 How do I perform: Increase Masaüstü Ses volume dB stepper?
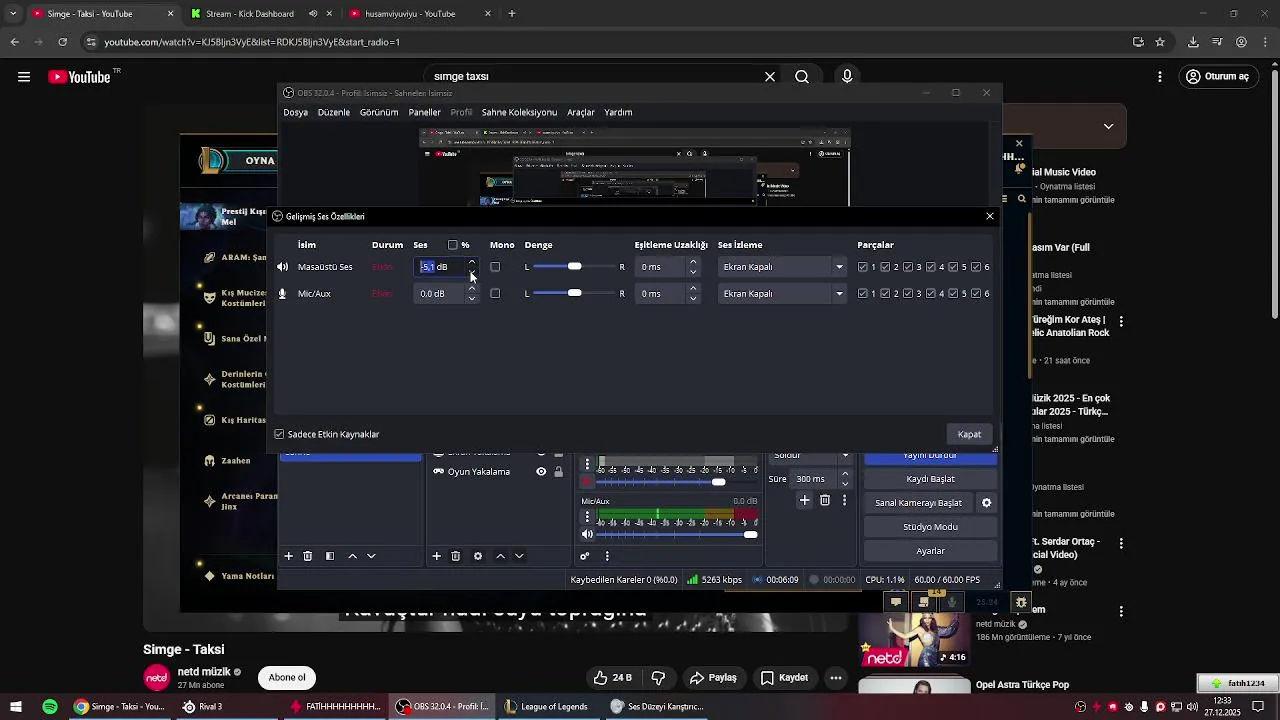coord(472,263)
